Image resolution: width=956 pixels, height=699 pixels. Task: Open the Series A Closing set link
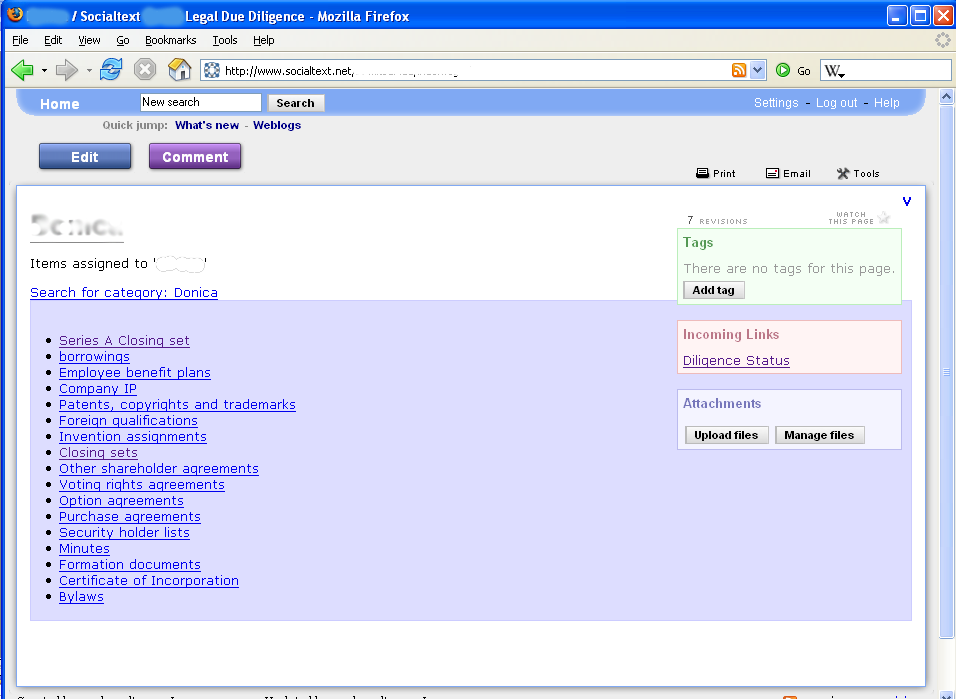pyautogui.click(x=124, y=341)
